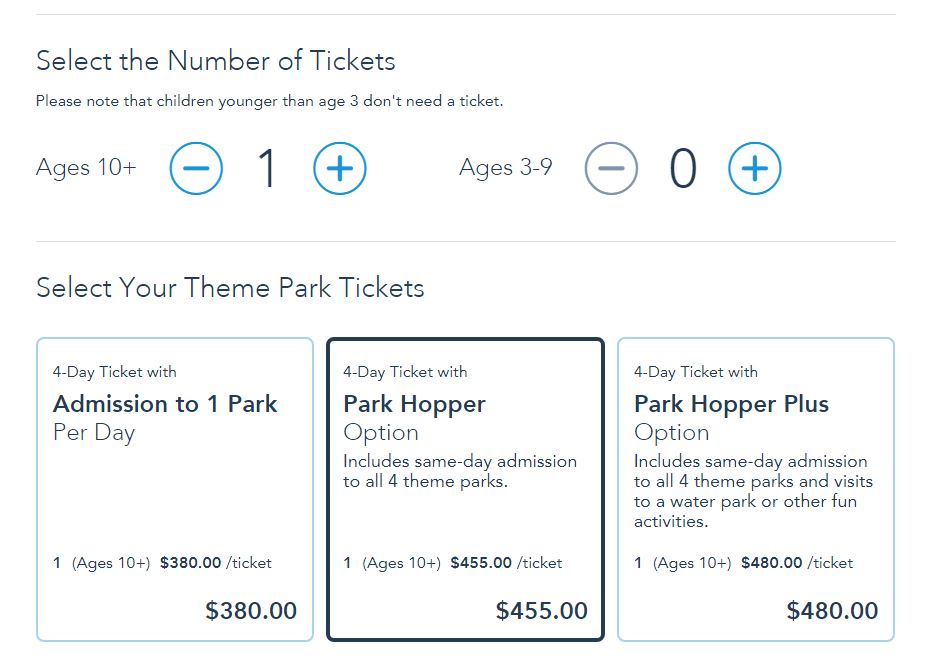Click the $380.00 total price
The image size is (928, 661).
(x=250, y=610)
